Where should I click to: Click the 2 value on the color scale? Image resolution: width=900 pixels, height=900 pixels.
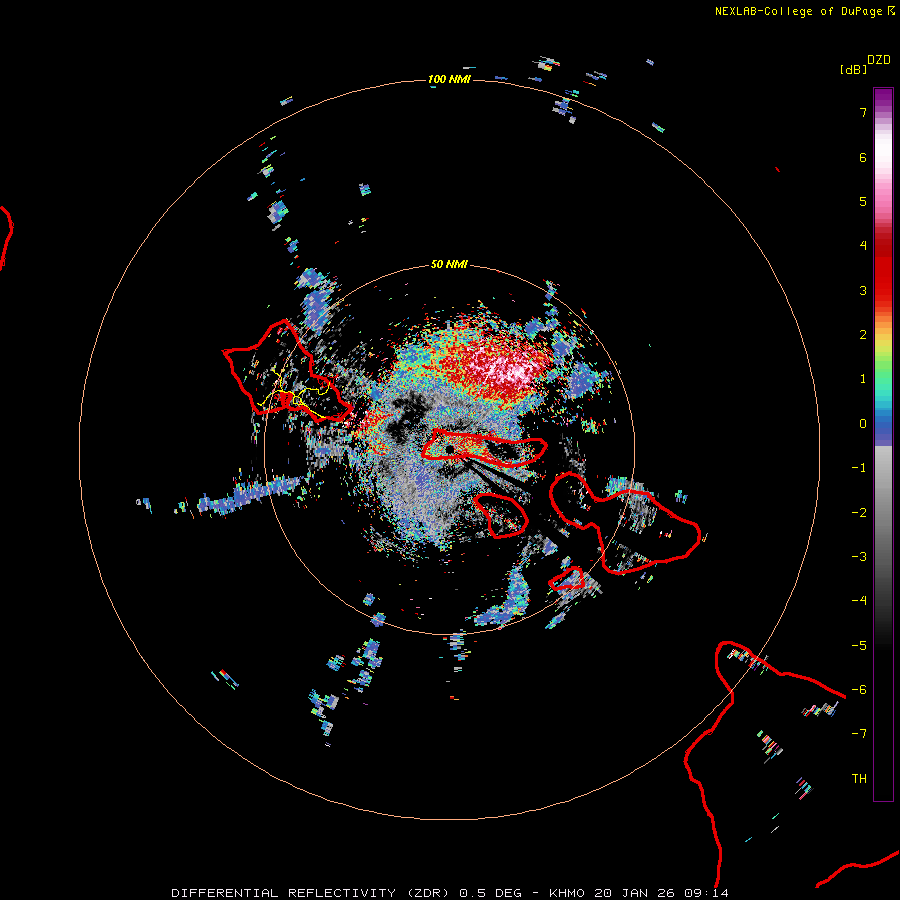pos(863,335)
